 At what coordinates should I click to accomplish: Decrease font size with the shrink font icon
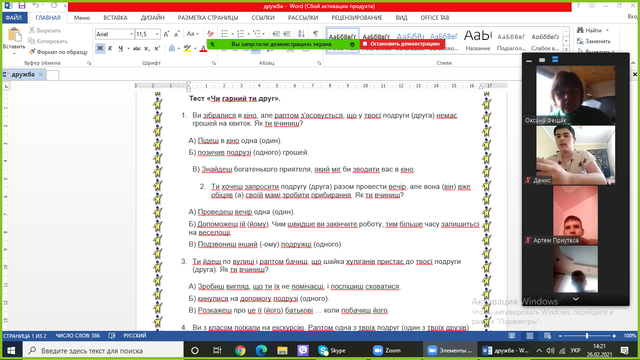coord(177,34)
